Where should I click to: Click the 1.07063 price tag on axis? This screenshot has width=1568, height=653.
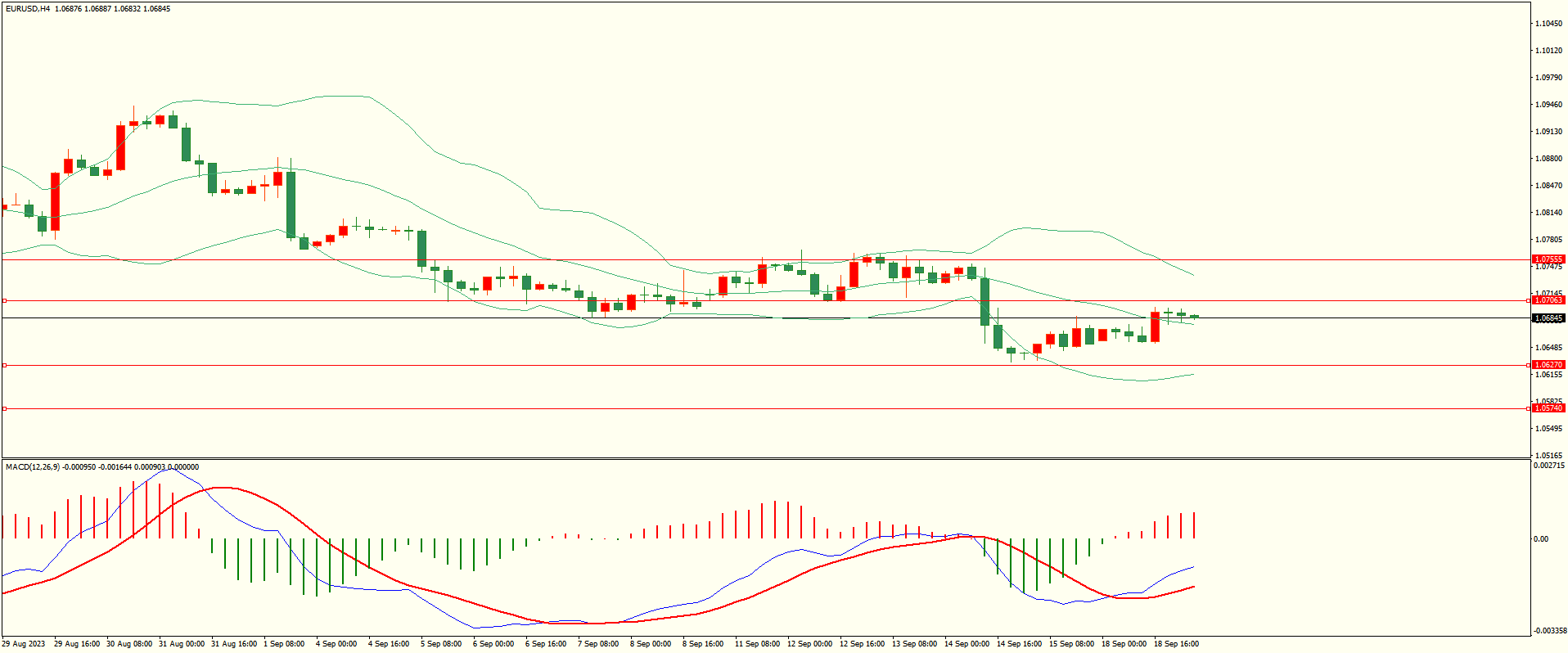pyautogui.click(x=1548, y=300)
